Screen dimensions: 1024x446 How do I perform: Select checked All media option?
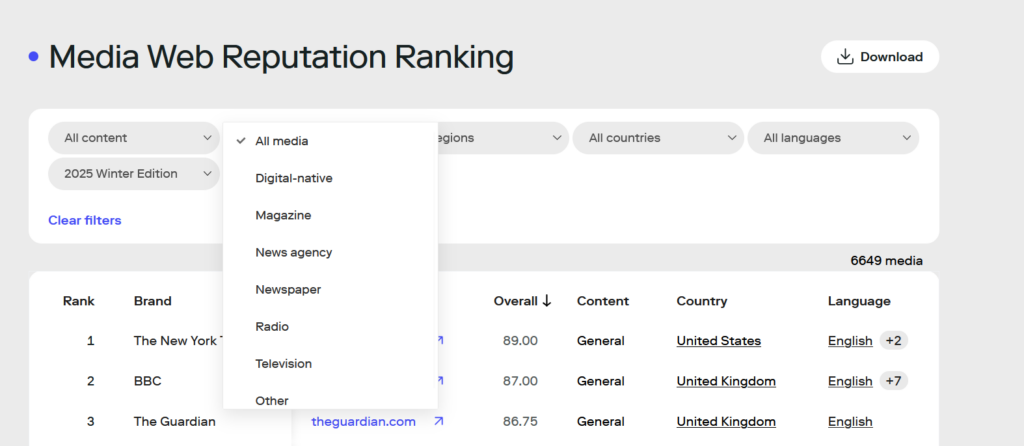(282, 141)
